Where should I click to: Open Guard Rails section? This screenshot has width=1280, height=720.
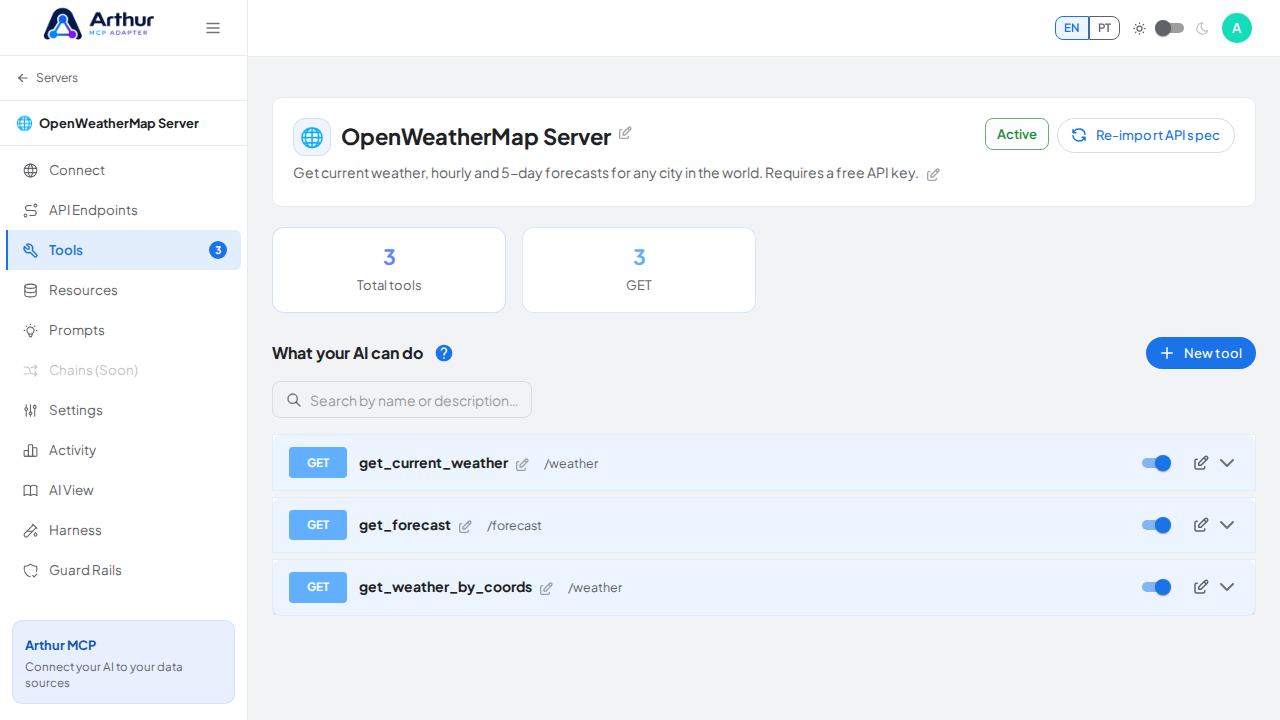123,570
